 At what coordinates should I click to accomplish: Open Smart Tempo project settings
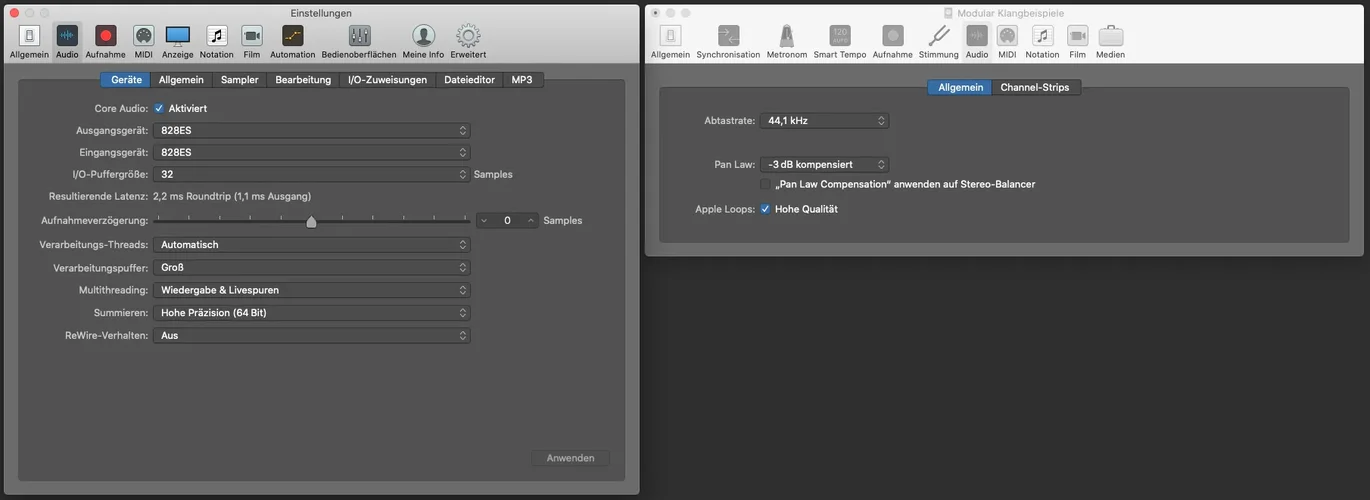pyautogui.click(x=840, y=41)
